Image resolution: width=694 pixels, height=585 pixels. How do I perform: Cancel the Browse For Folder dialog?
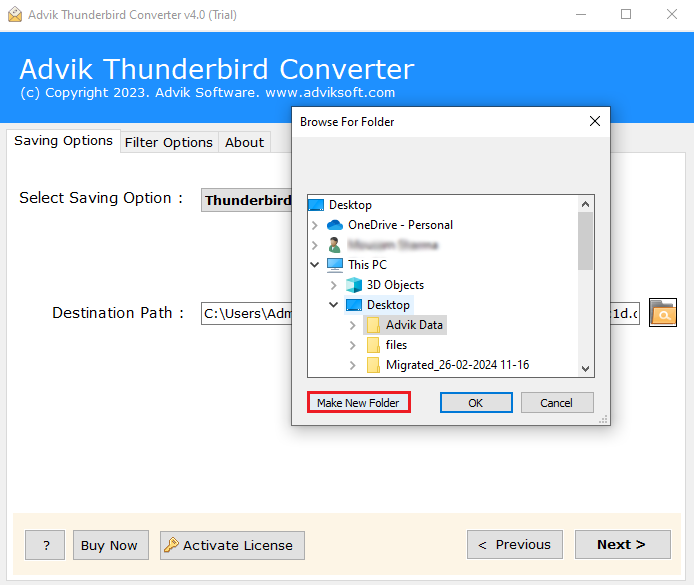(x=557, y=403)
